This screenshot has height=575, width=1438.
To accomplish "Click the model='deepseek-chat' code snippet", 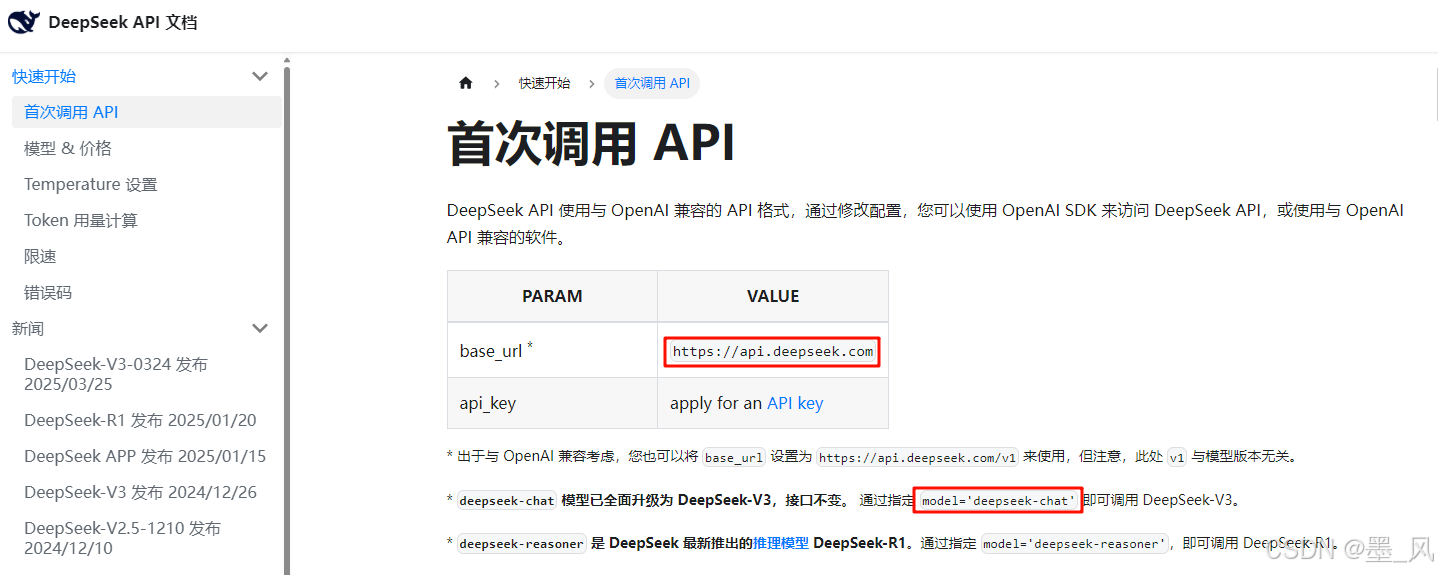I will (998, 500).
